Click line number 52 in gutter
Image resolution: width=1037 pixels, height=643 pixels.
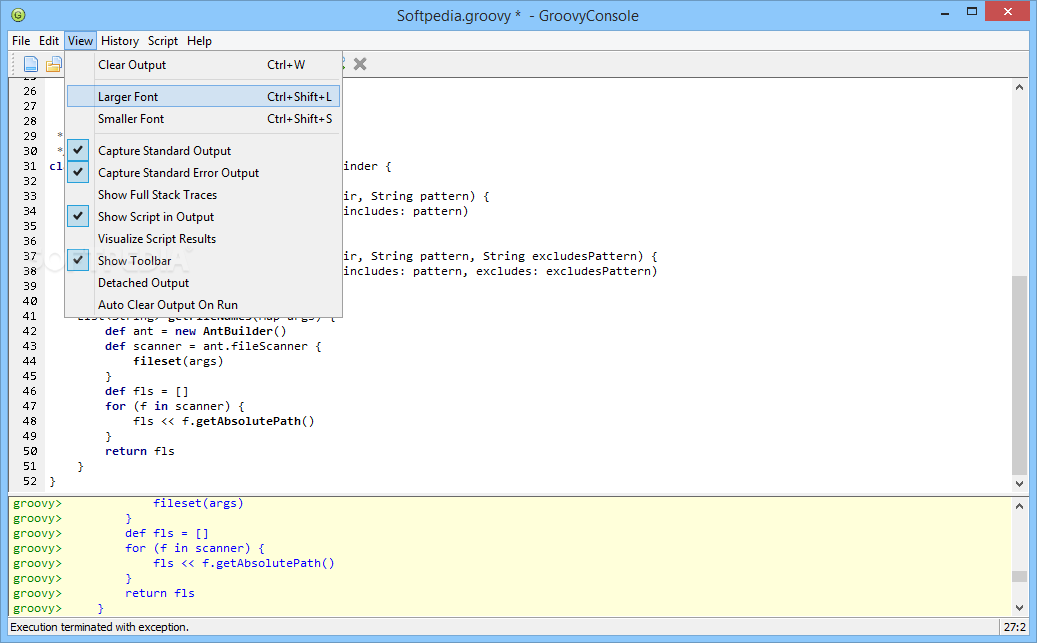[30, 482]
